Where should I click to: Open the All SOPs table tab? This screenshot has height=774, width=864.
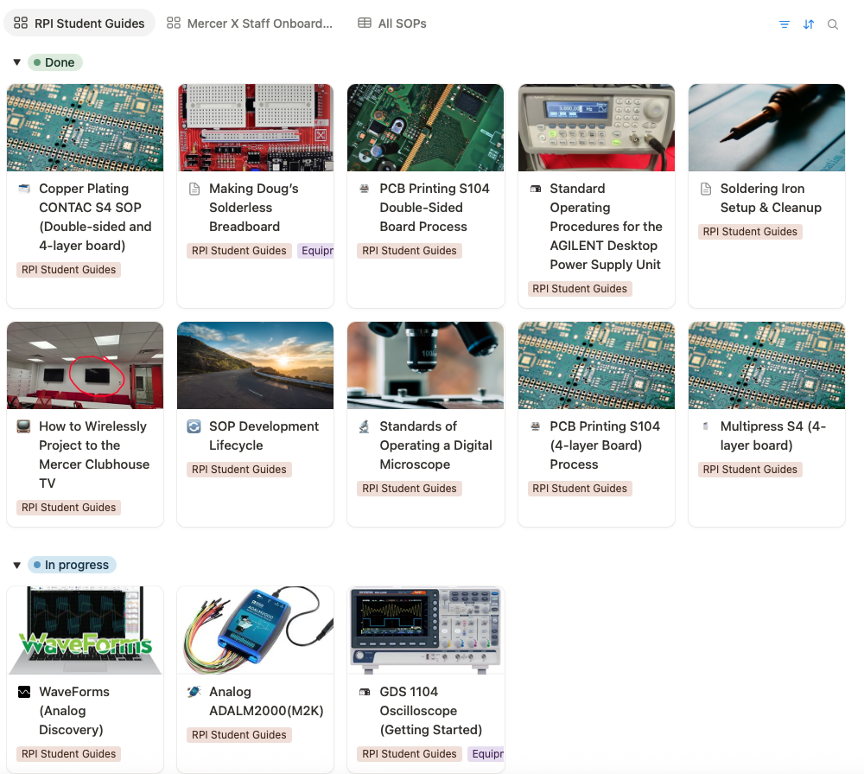pyautogui.click(x=392, y=23)
